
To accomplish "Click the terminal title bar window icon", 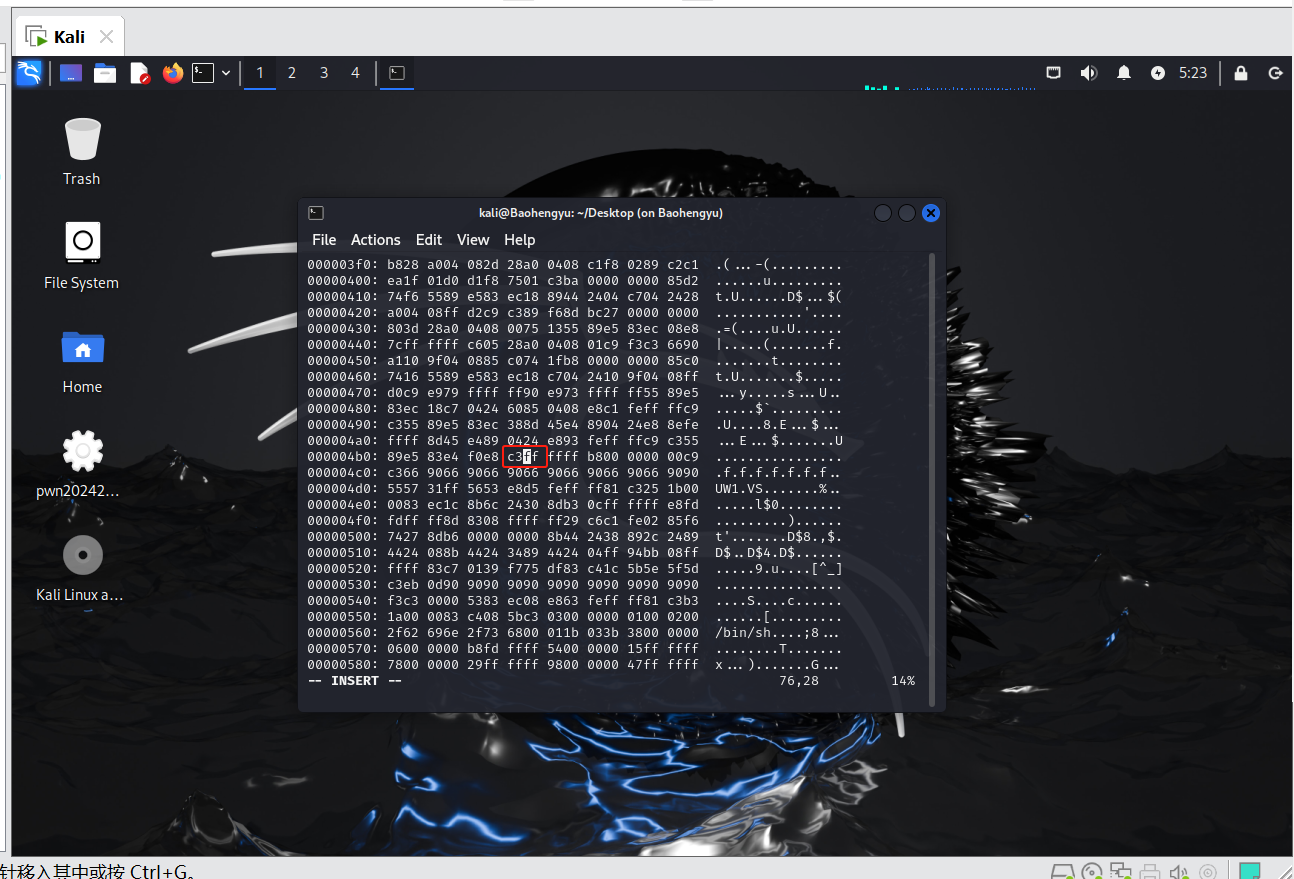I will point(316,213).
